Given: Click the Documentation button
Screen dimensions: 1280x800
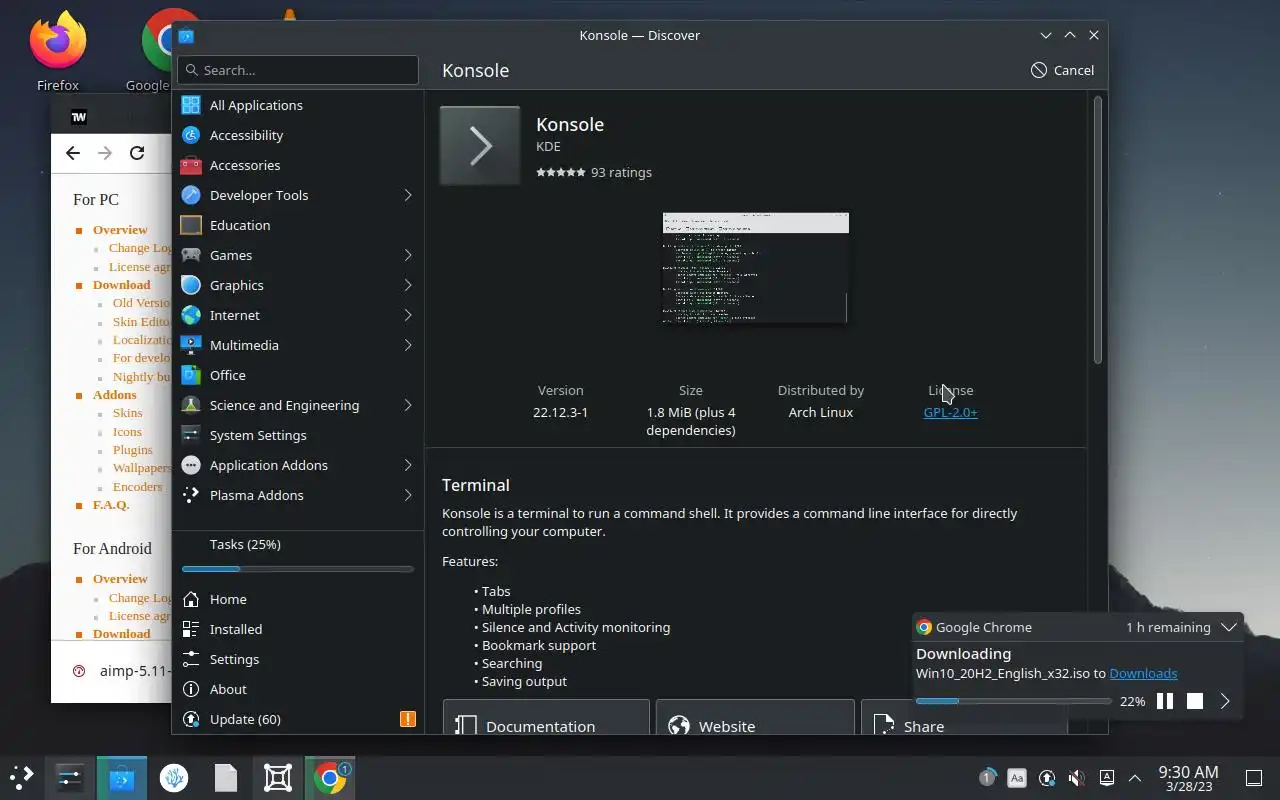Looking at the screenshot, I should coord(546,717).
